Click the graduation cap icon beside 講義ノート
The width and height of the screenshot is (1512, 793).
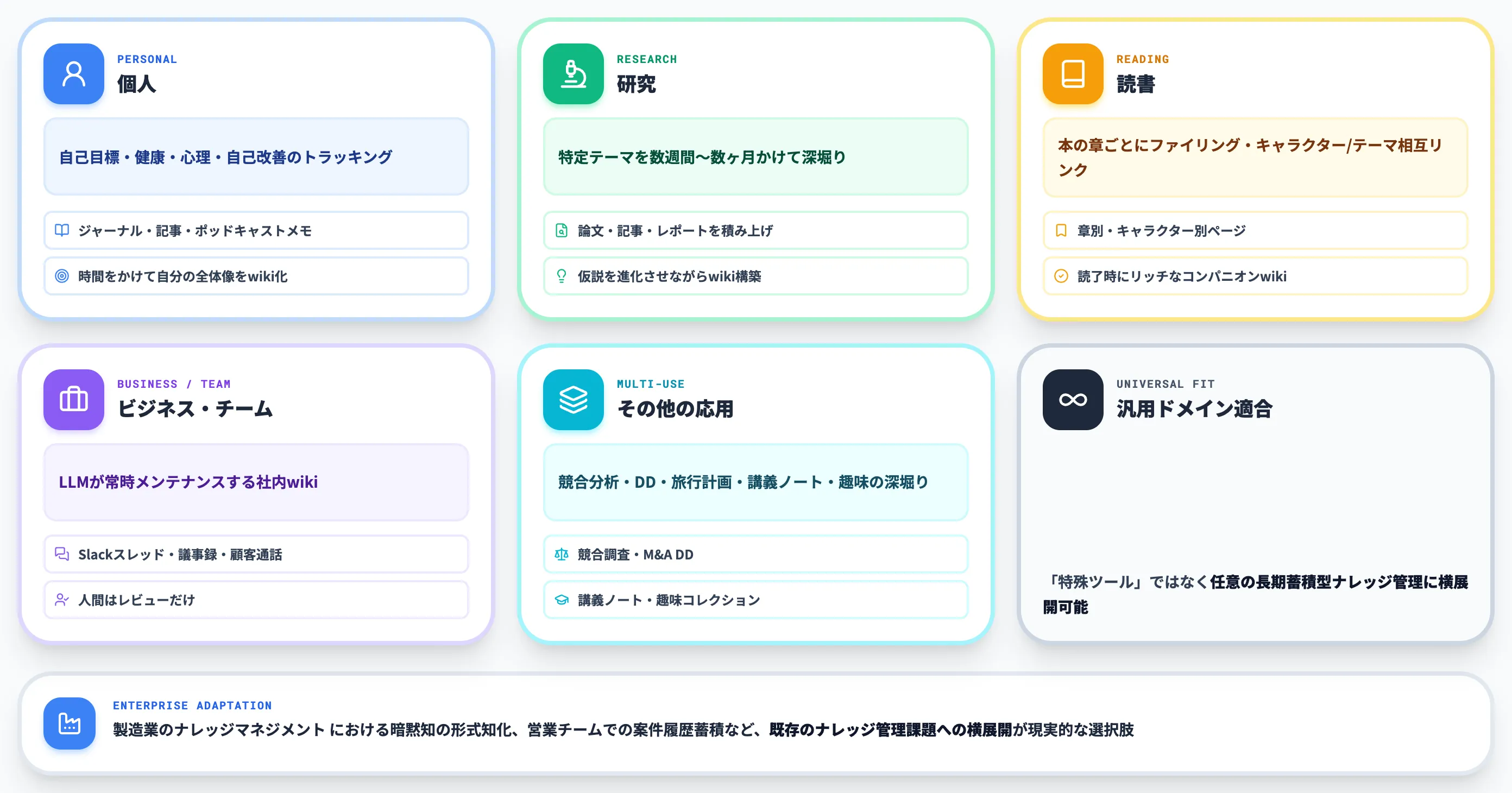pyautogui.click(x=562, y=599)
